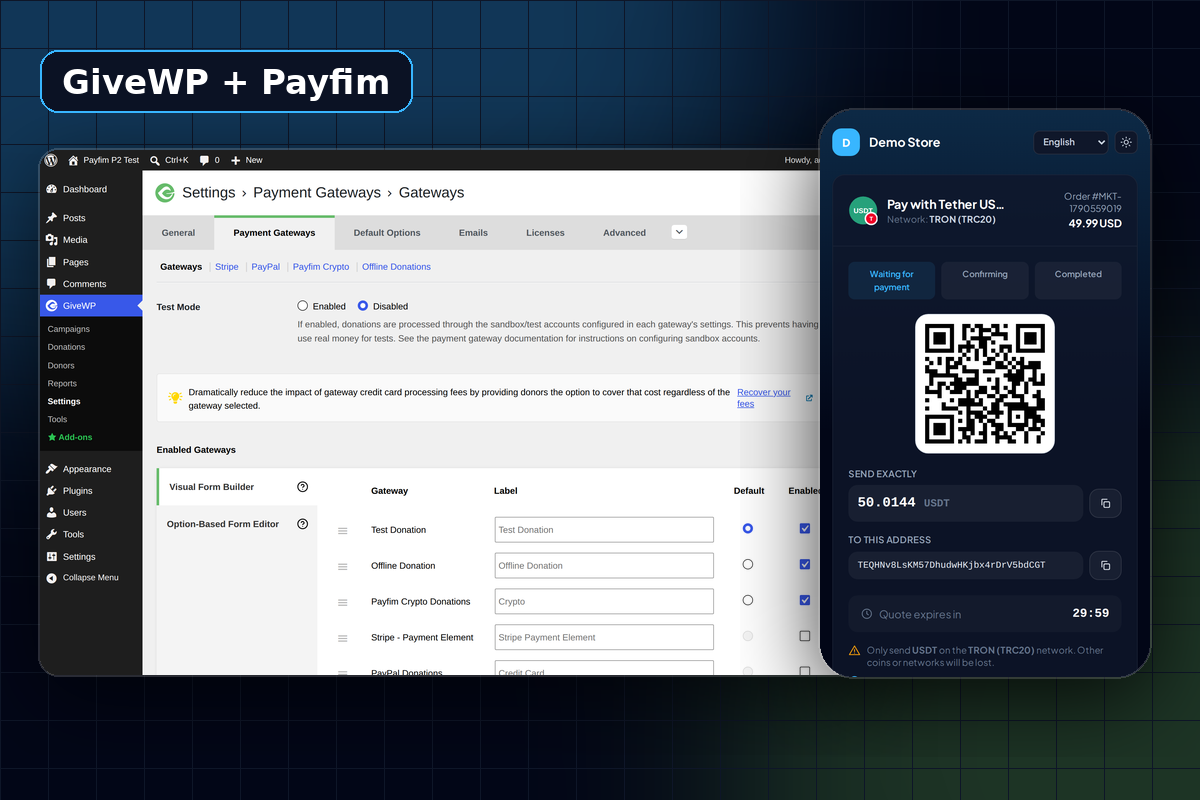The height and width of the screenshot is (800, 1200).
Task: Open GiveWP Donors submenu
Action: point(61,365)
